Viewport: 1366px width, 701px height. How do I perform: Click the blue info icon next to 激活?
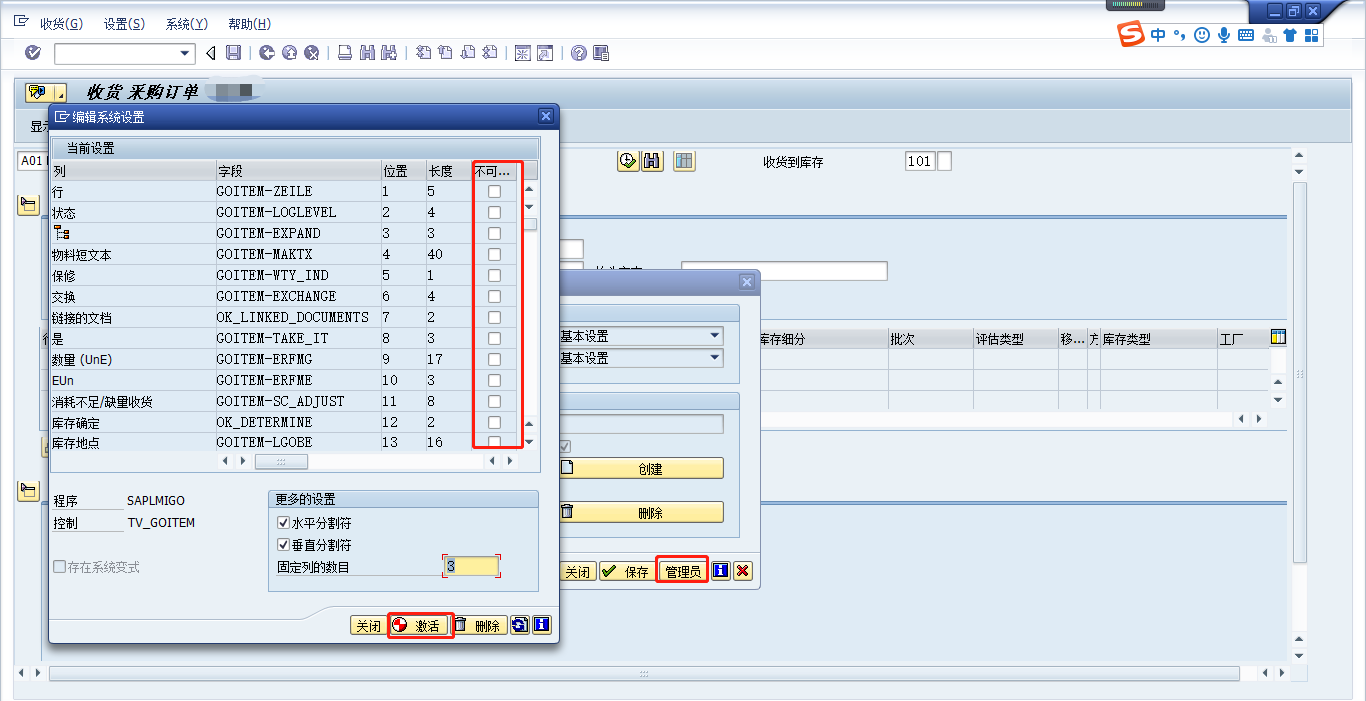point(540,625)
